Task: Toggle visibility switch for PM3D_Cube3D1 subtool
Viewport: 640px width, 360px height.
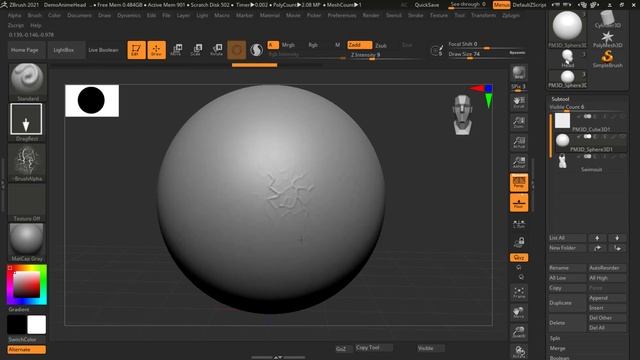Action: 587,116
